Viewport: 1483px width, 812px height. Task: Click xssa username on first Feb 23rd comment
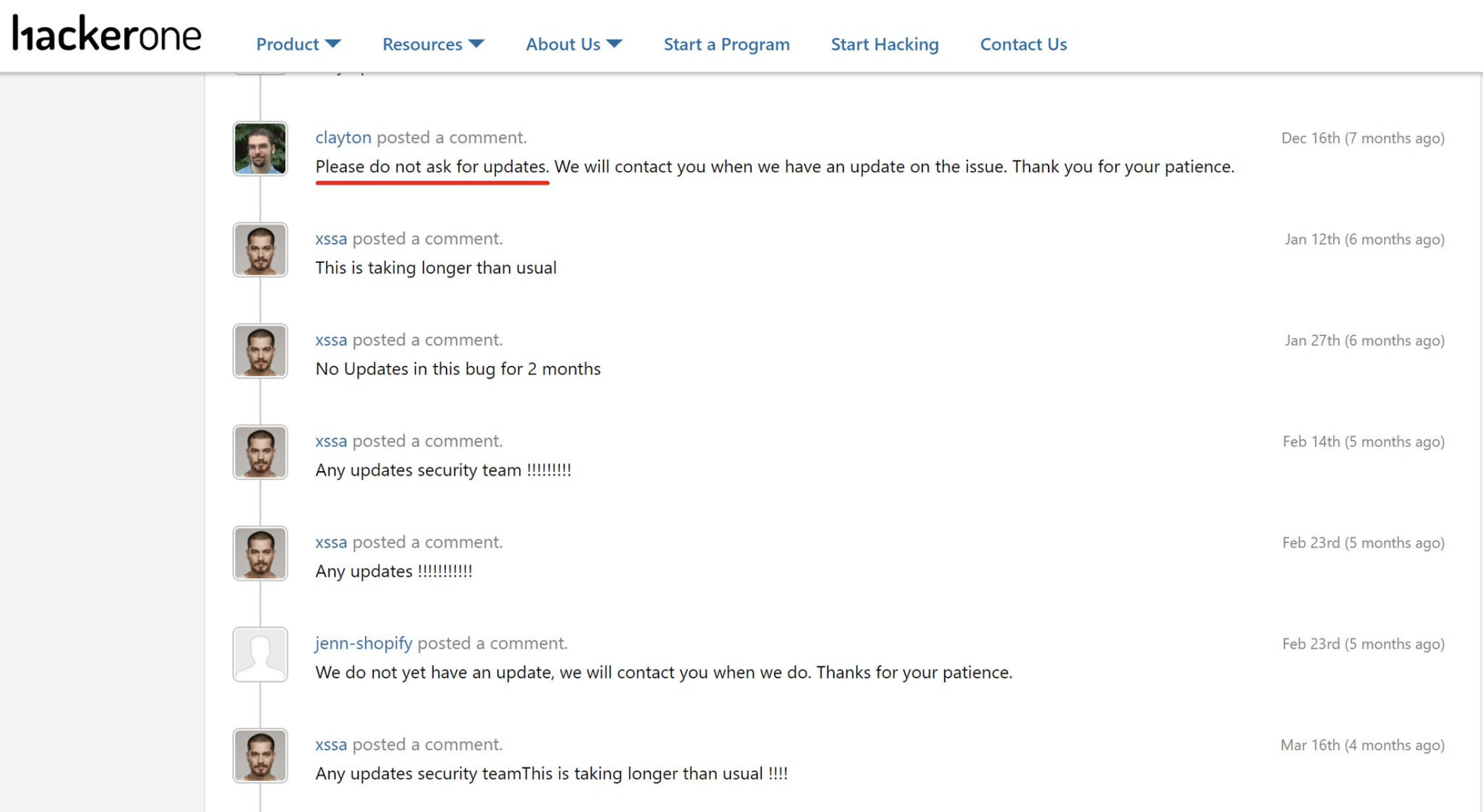tap(331, 542)
